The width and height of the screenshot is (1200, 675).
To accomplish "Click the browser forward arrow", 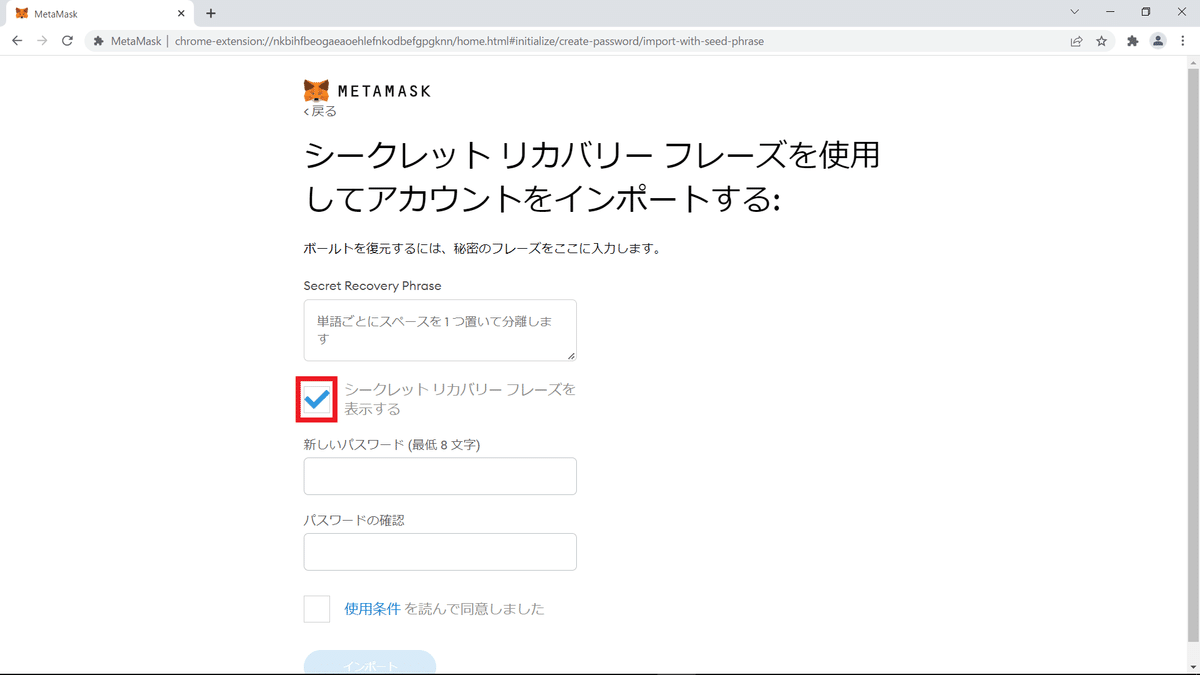I will click(x=42, y=41).
